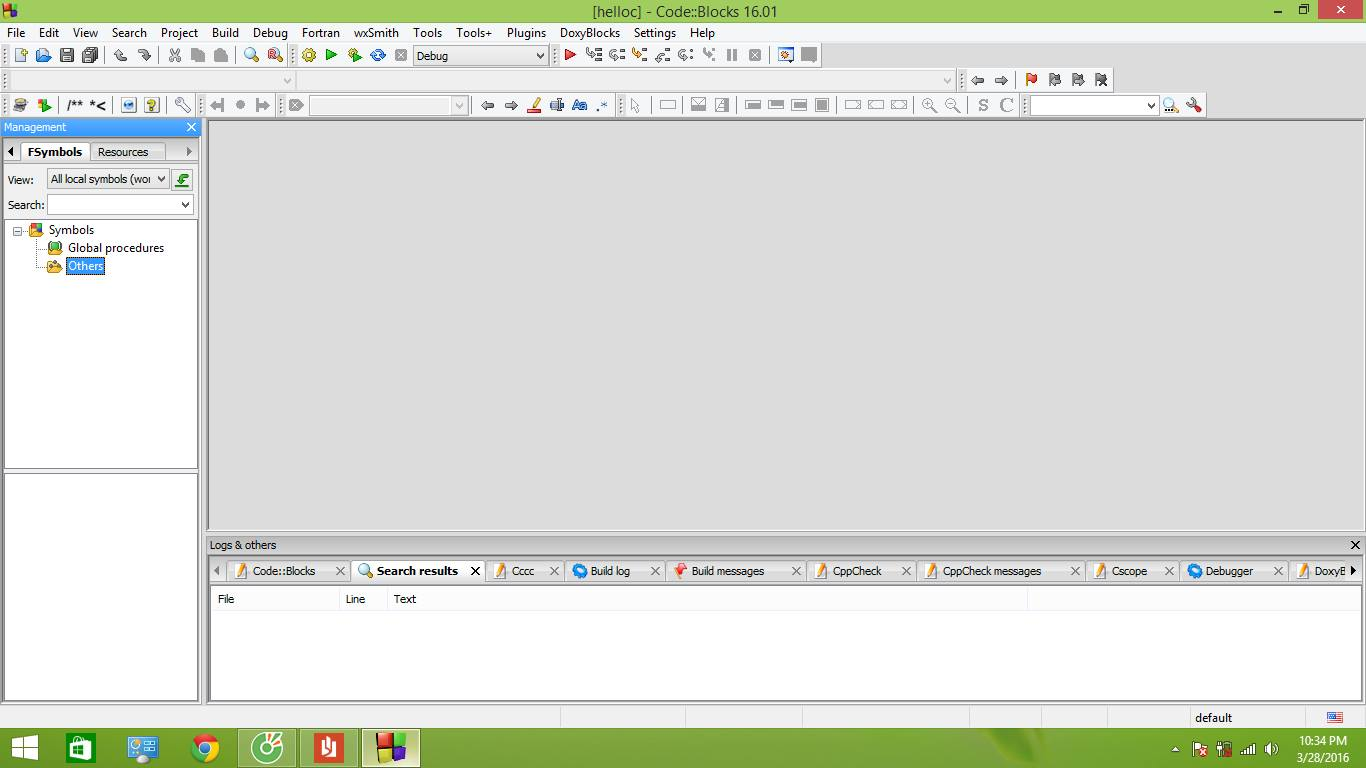The height and width of the screenshot is (768, 1366).
Task: Click the Undo arrow icon
Action: pos(120,55)
